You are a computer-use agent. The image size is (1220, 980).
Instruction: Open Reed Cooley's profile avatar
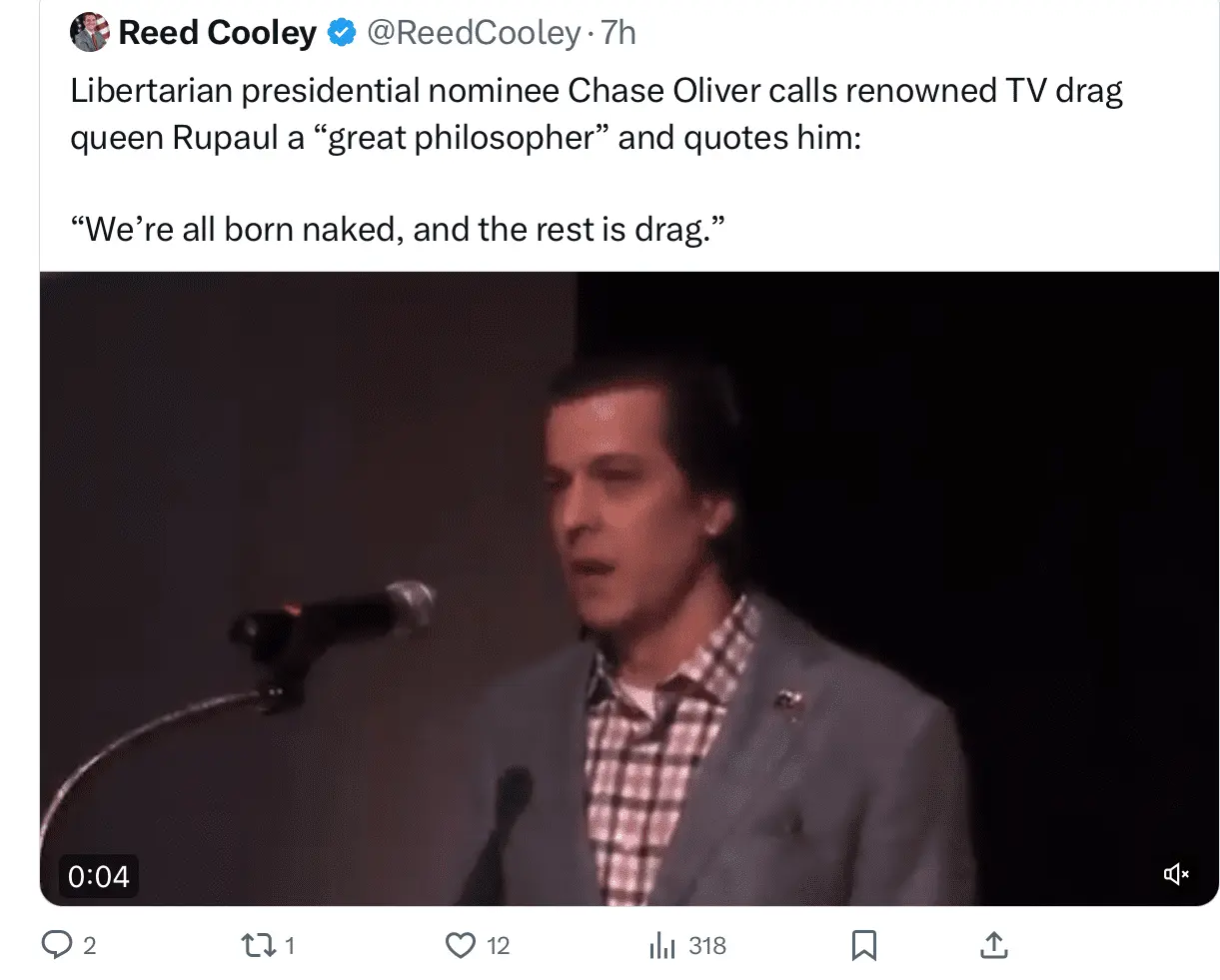(90, 33)
